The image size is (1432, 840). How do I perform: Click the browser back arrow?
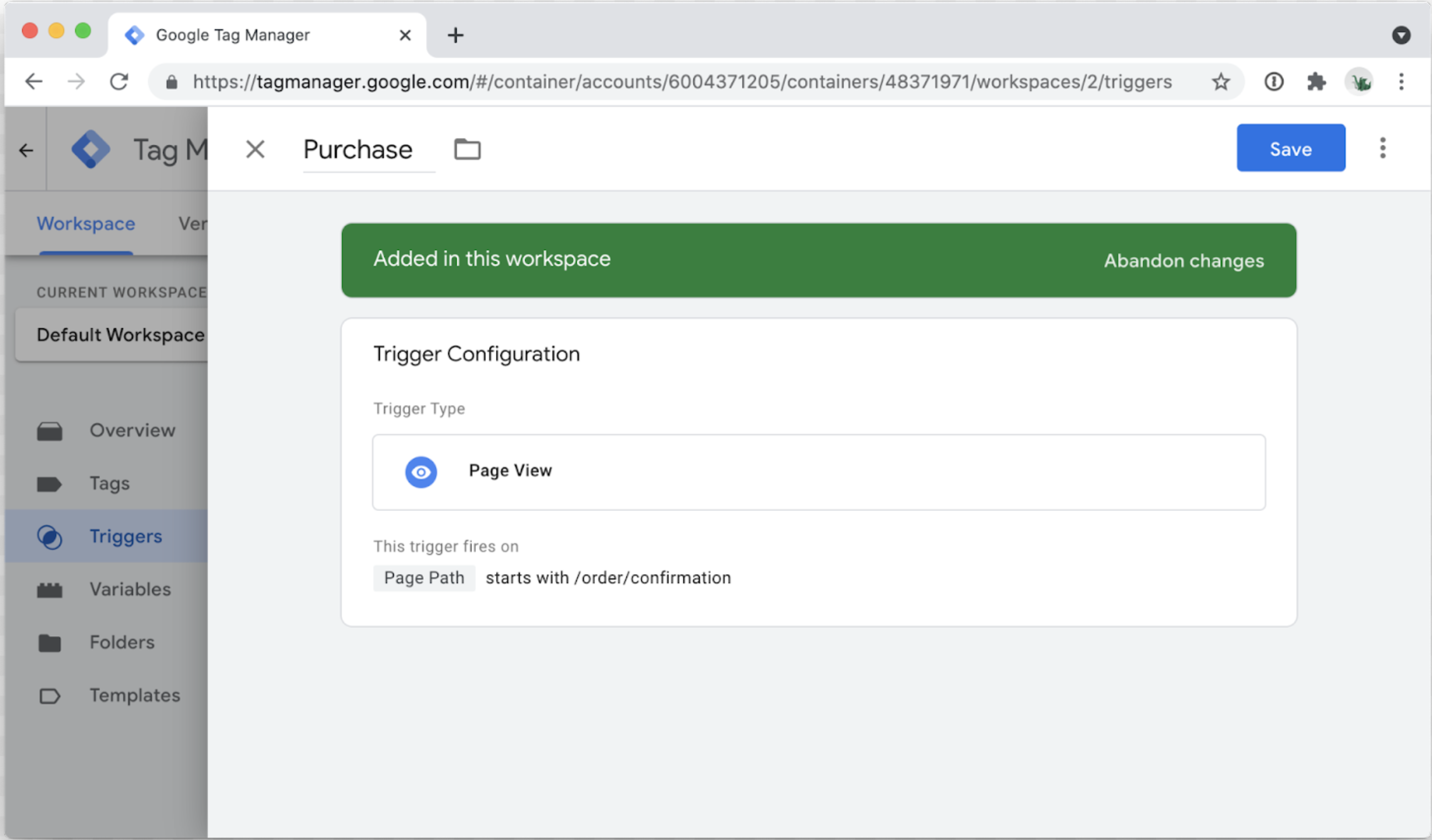(x=34, y=81)
